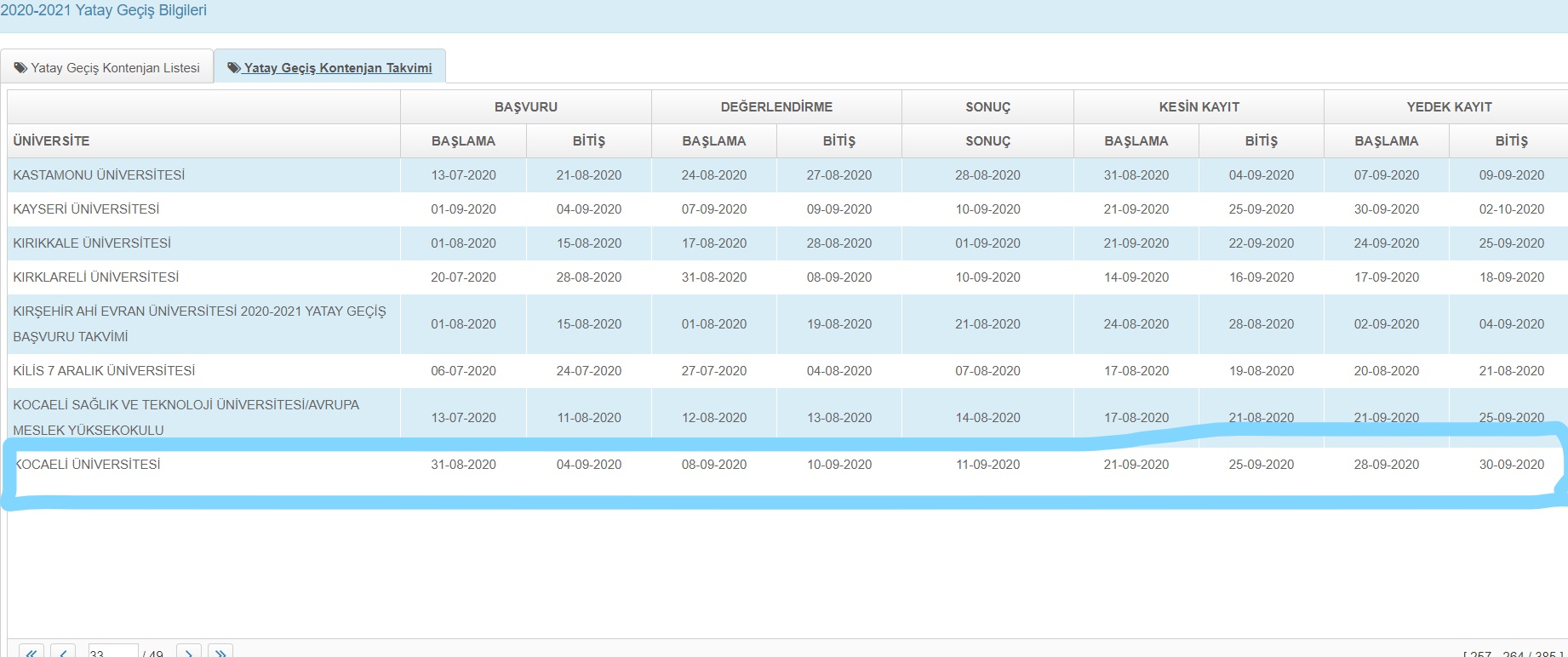Click the page number field showing 33
1568x657 pixels.
pos(112,653)
